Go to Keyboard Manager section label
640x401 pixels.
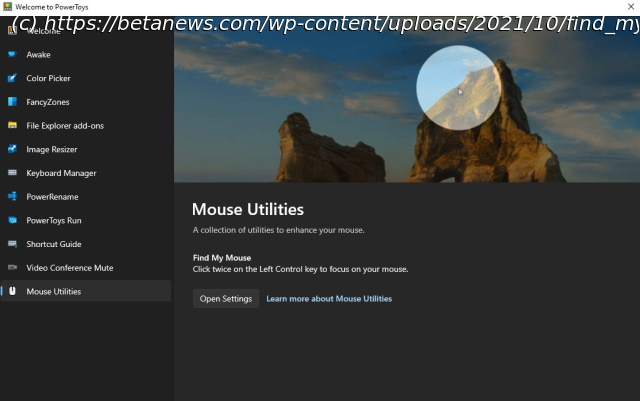point(61,173)
